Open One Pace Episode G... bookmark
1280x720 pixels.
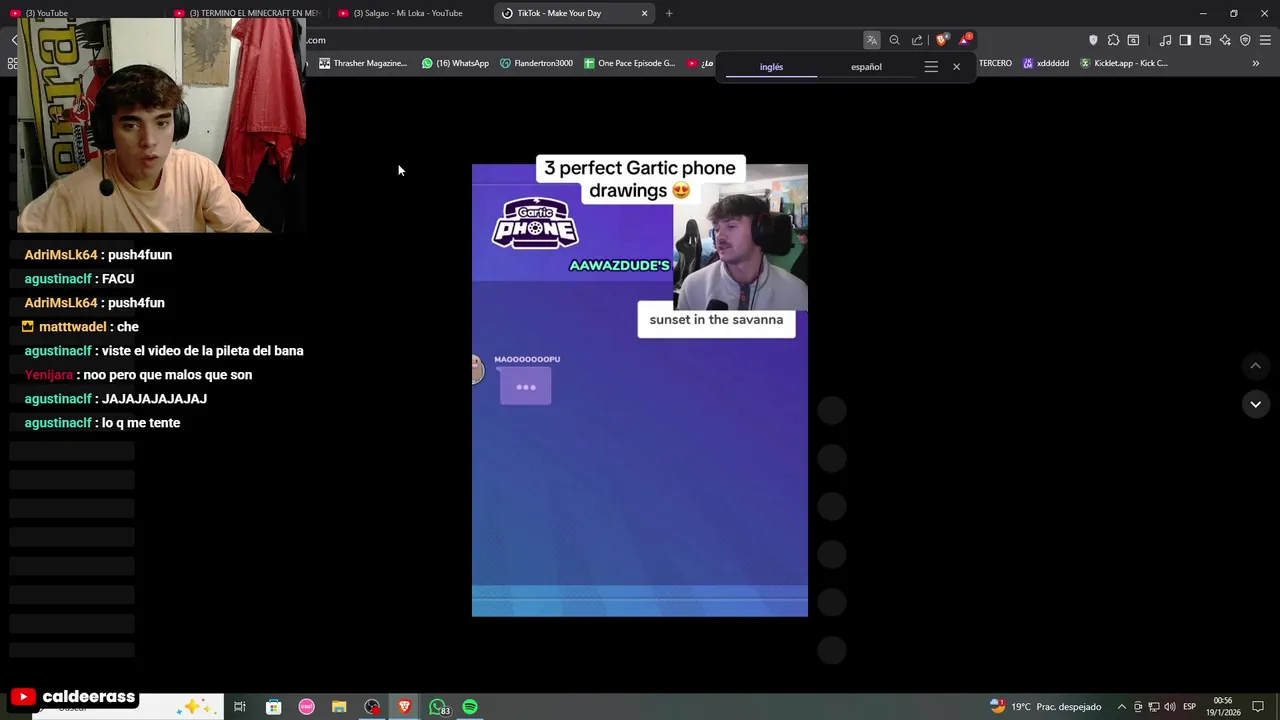[630, 63]
